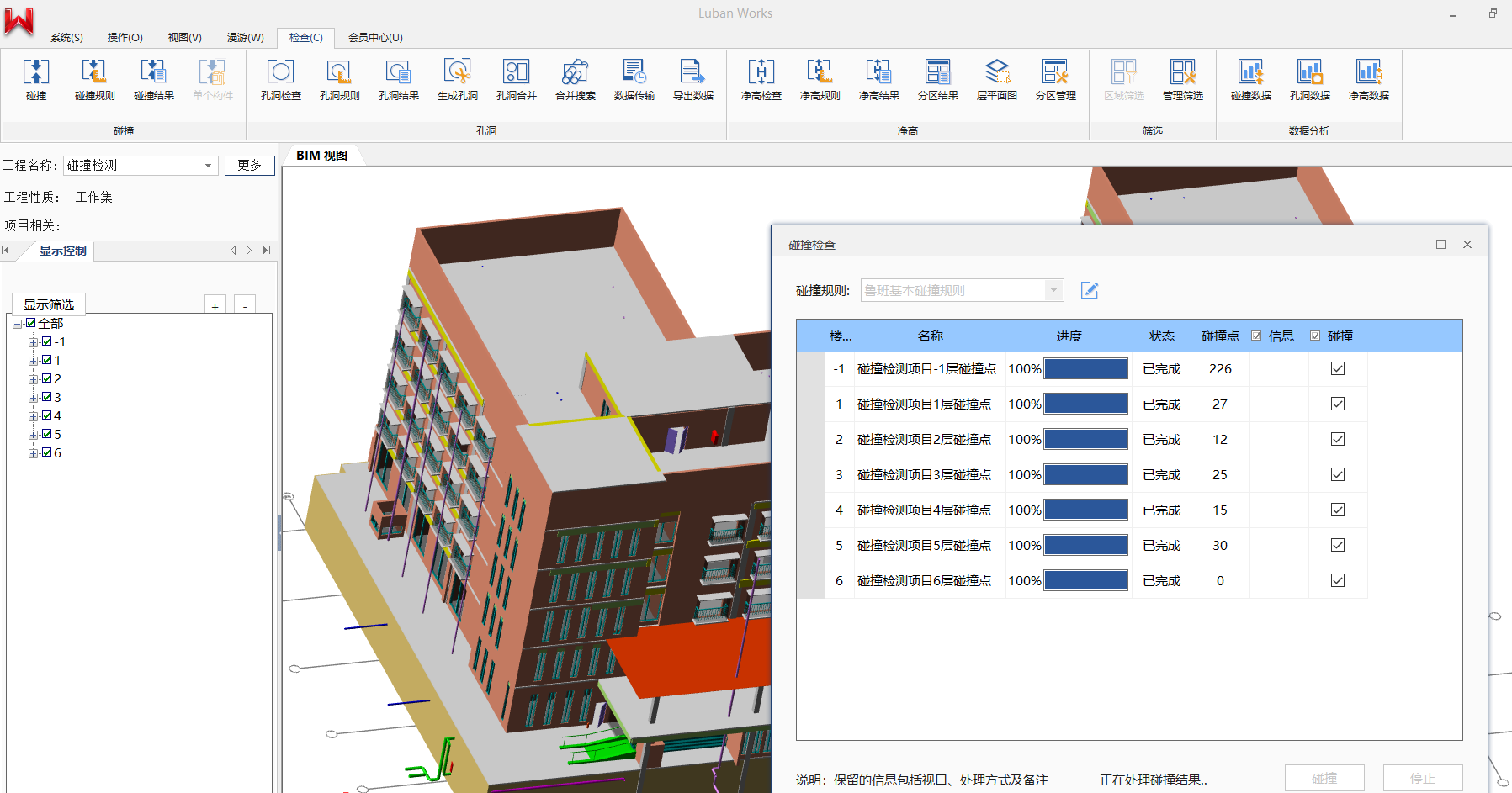Open 漫游(W) menu
Image resolution: width=1512 pixels, height=793 pixels.
pos(245,38)
